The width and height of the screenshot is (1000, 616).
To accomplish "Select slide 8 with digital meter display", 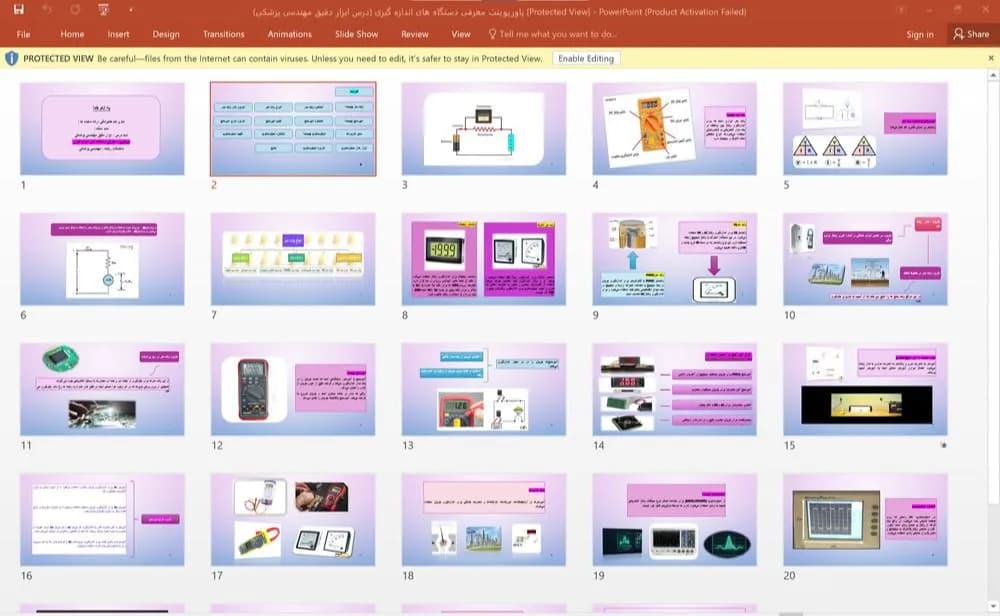I will point(483,259).
